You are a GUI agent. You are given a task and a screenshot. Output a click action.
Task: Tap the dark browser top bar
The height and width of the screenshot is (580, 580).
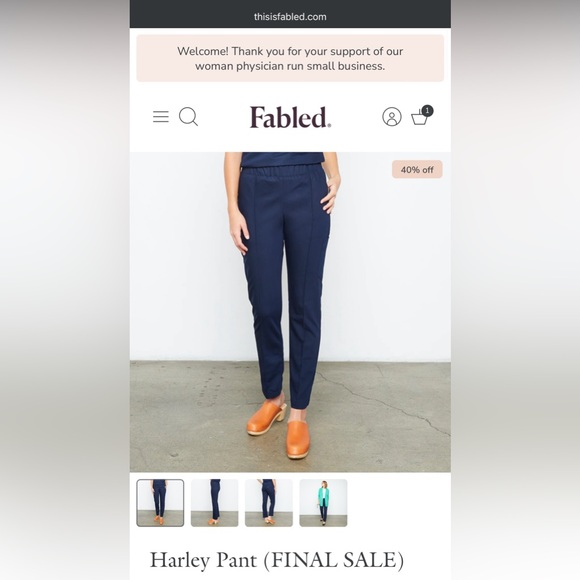tap(290, 14)
